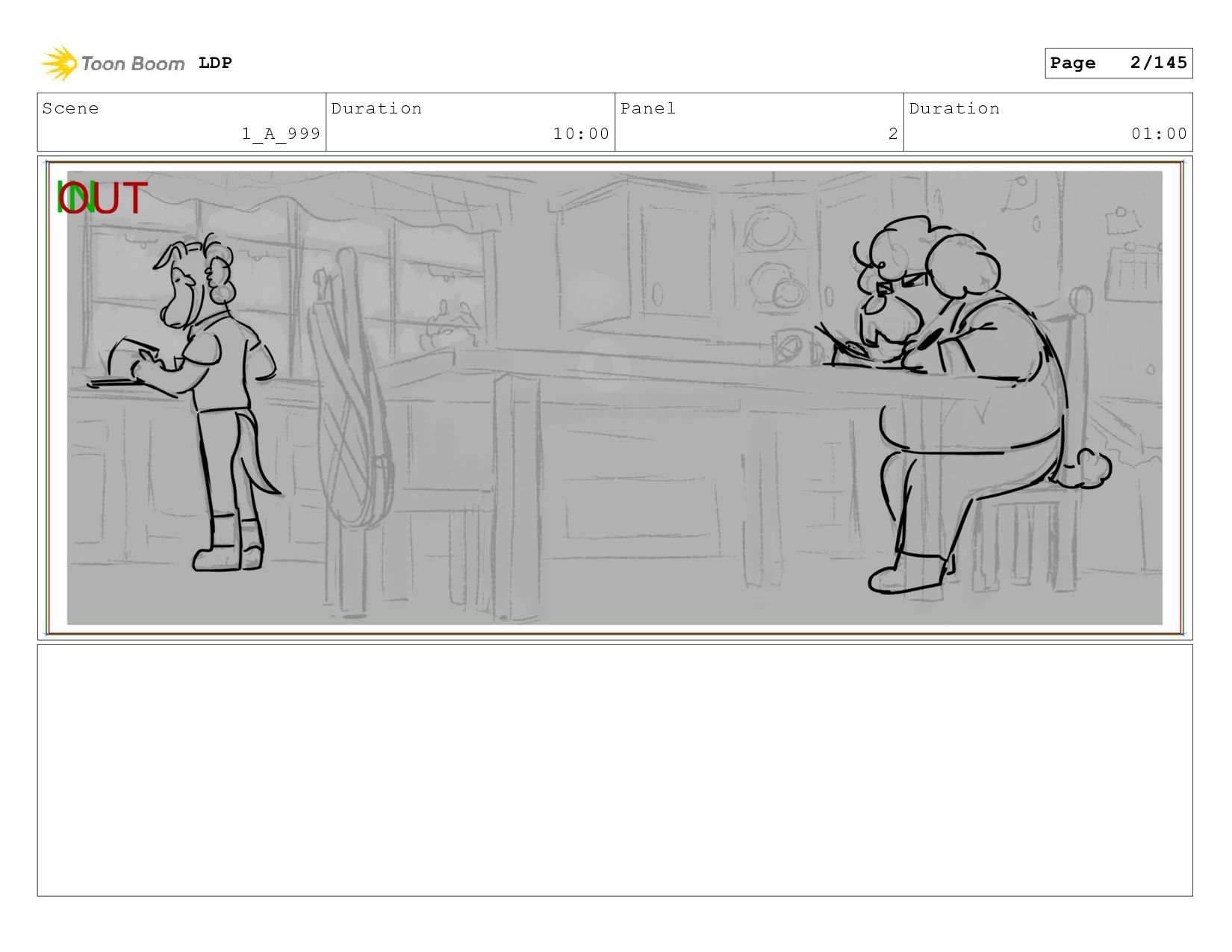Click the scene duration value 10:00
1232x952 pixels.
(x=581, y=134)
